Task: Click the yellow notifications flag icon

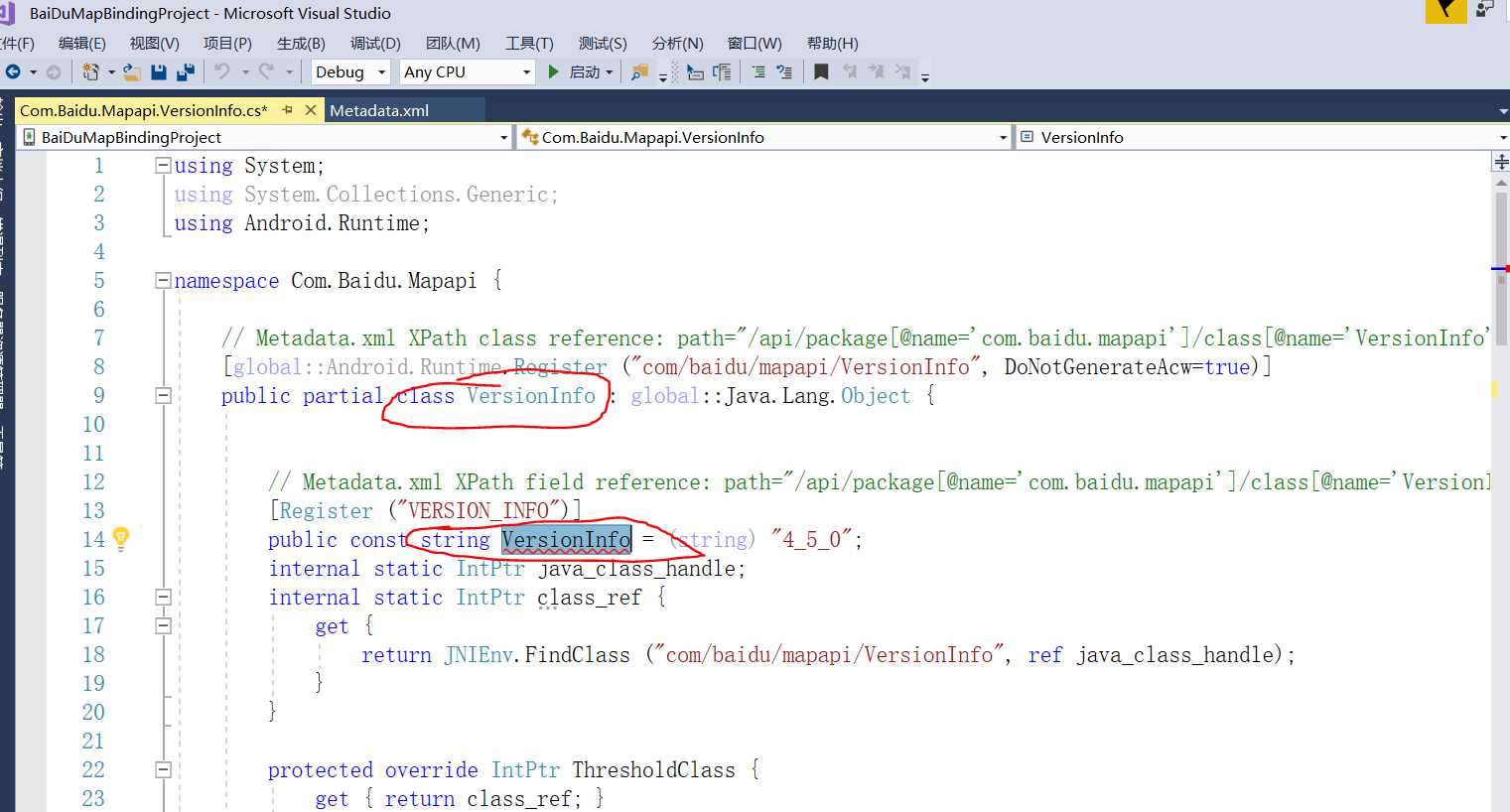Action: [1445, 11]
